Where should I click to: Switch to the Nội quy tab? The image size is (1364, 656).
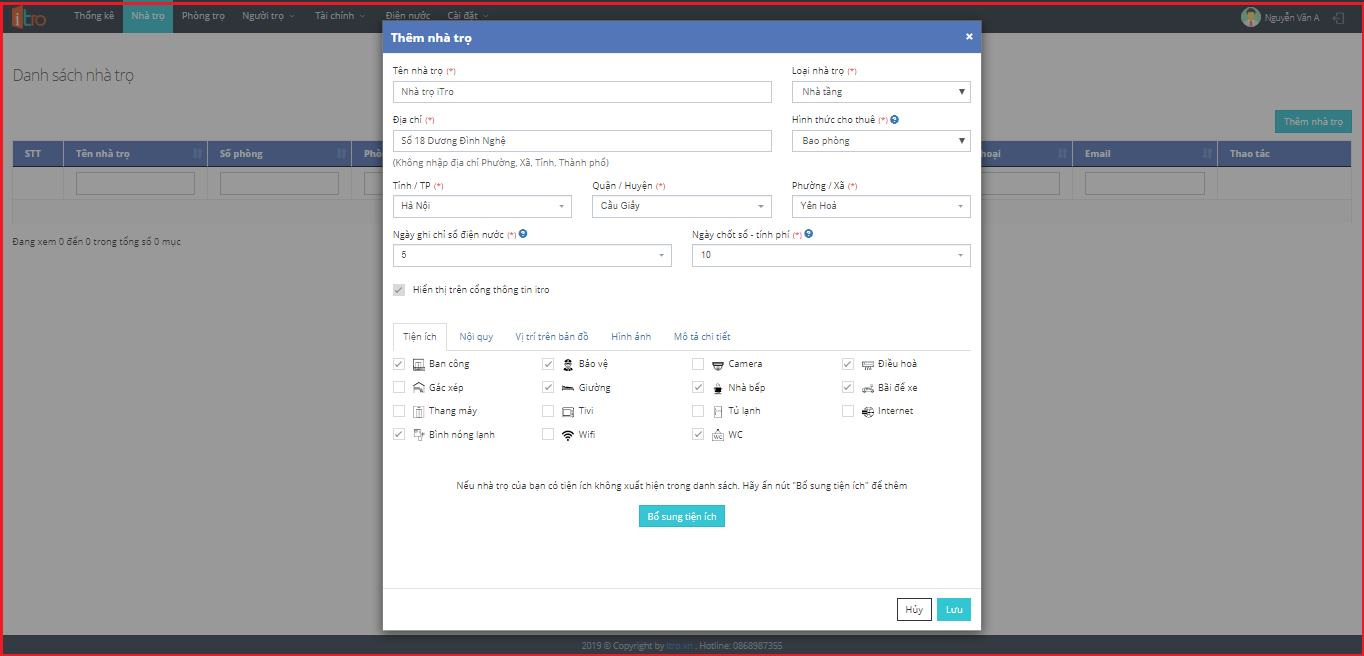(476, 337)
